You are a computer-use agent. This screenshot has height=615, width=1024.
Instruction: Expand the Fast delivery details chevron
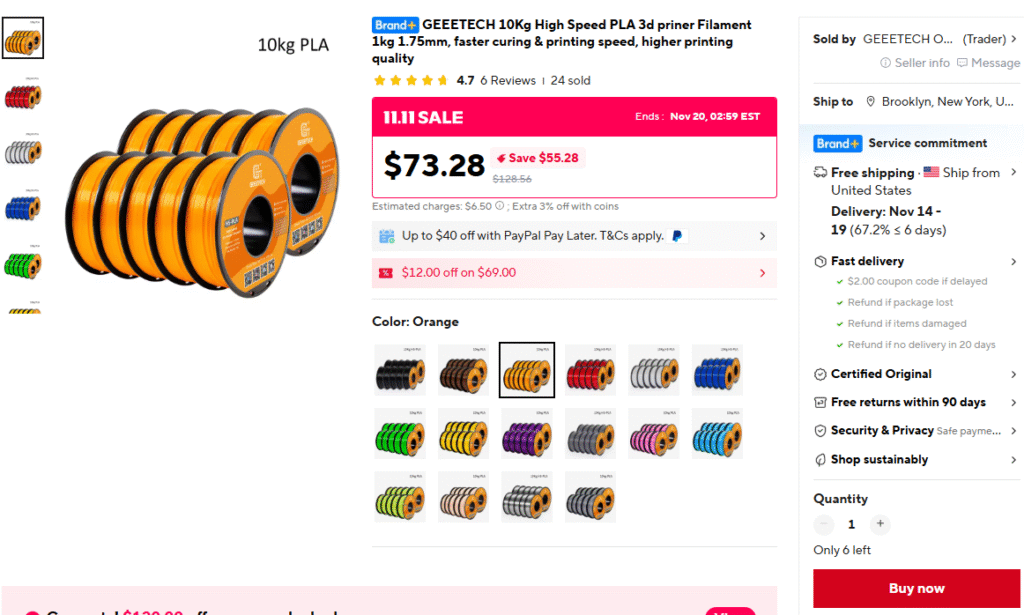point(1014,262)
